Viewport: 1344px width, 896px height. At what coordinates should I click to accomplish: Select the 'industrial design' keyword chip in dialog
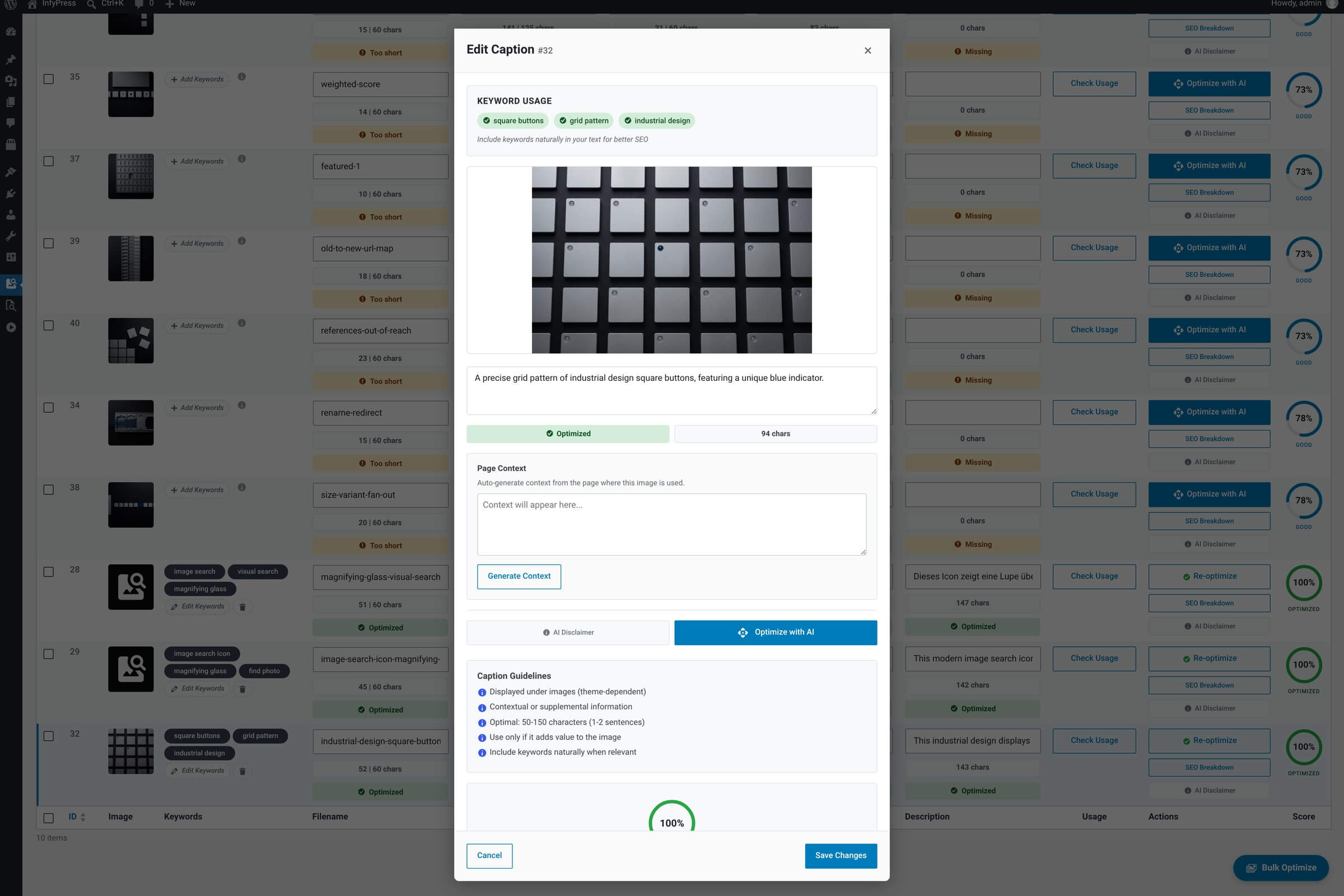coord(656,120)
